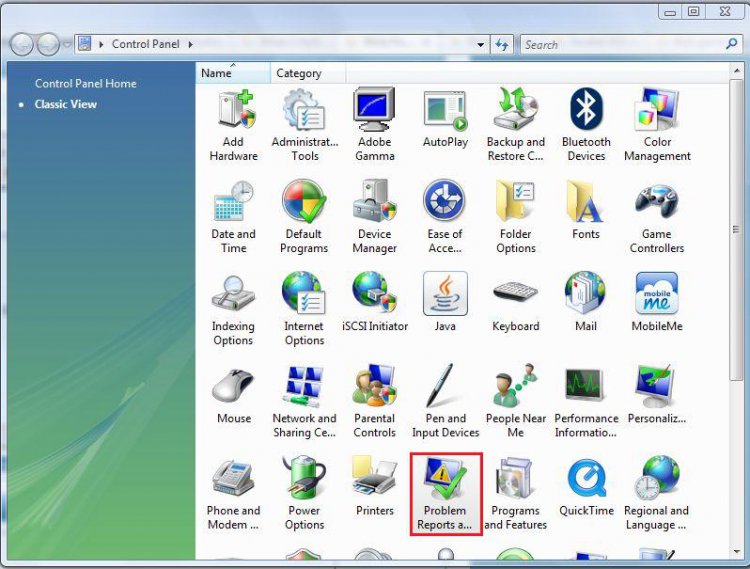Open AutoPlay settings
750x569 pixels.
click(445, 120)
